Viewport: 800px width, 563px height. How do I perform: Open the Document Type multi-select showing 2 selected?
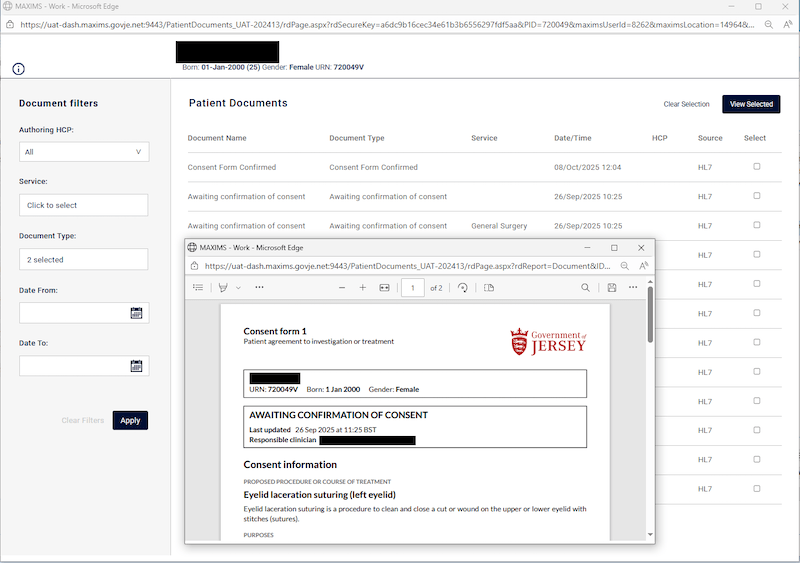coord(84,259)
